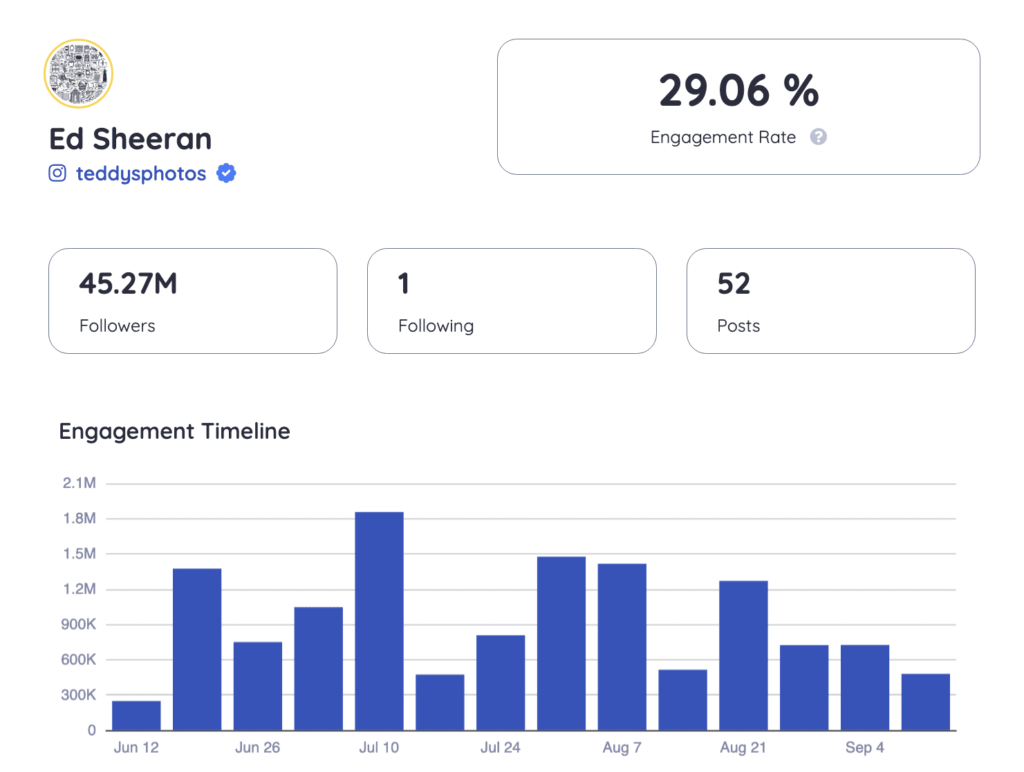Select the 52 posts count
1024x772 pixels.
[x=734, y=283]
